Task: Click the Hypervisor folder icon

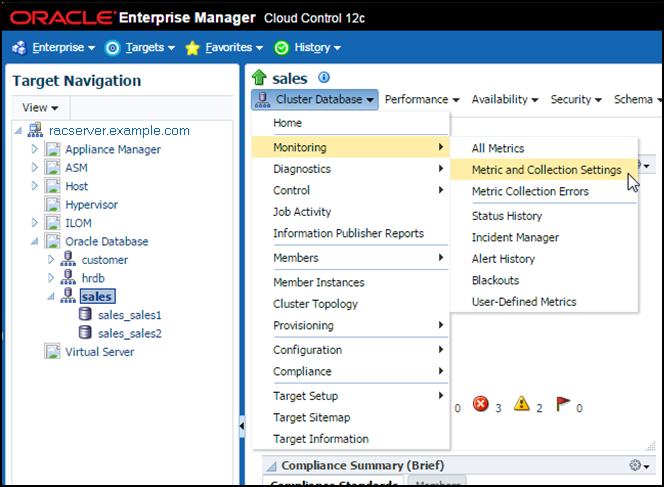Action: point(53,204)
